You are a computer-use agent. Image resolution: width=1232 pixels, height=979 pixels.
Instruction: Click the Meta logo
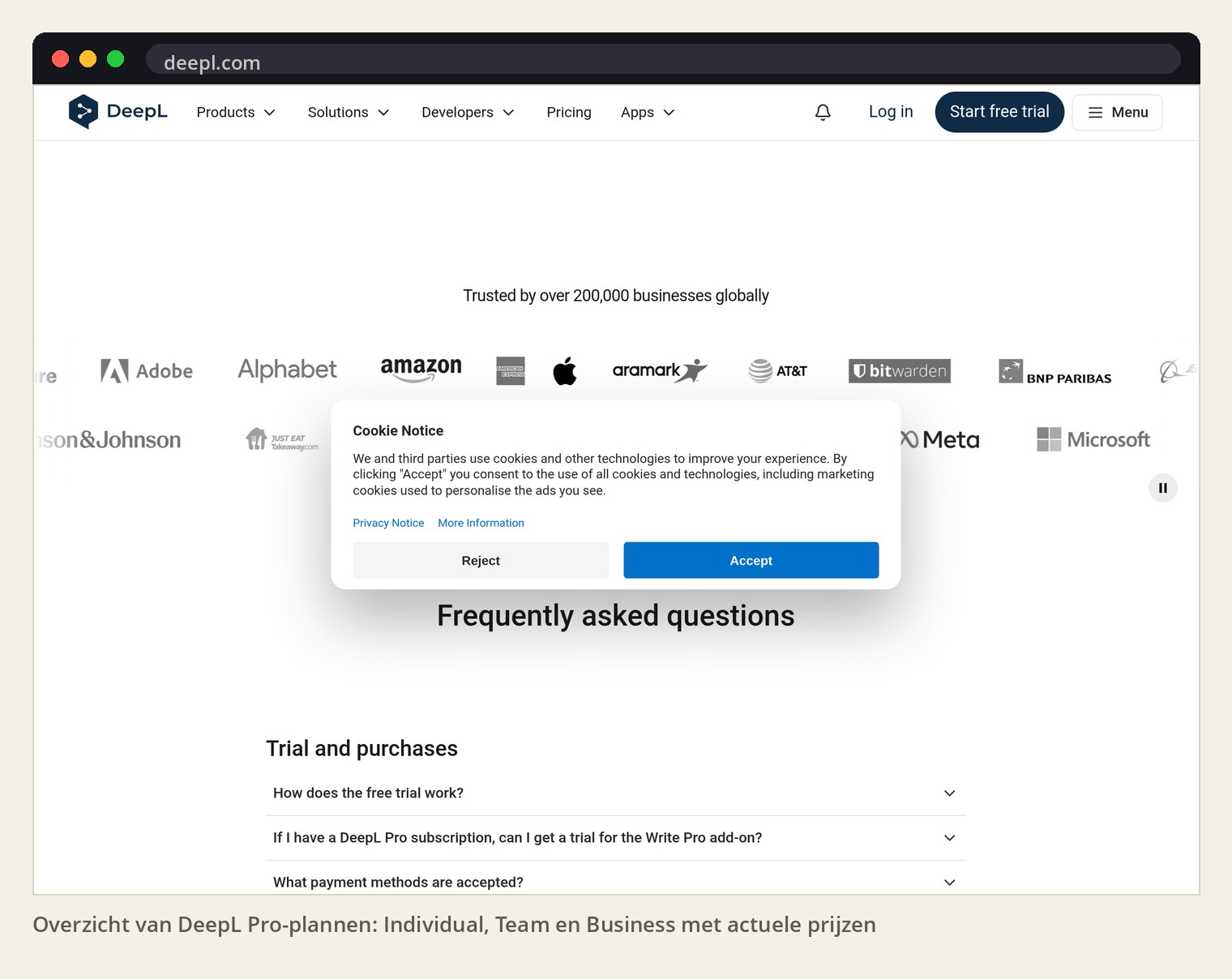coord(940,439)
